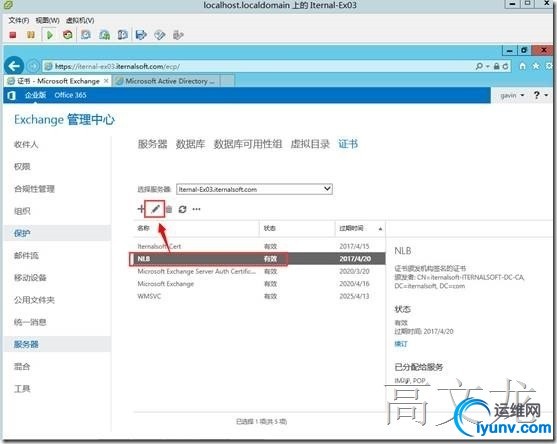The image size is (557, 444).
Task: Go to 统一消息 in sidebar
Action: pyautogui.click(x=30, y=322)
